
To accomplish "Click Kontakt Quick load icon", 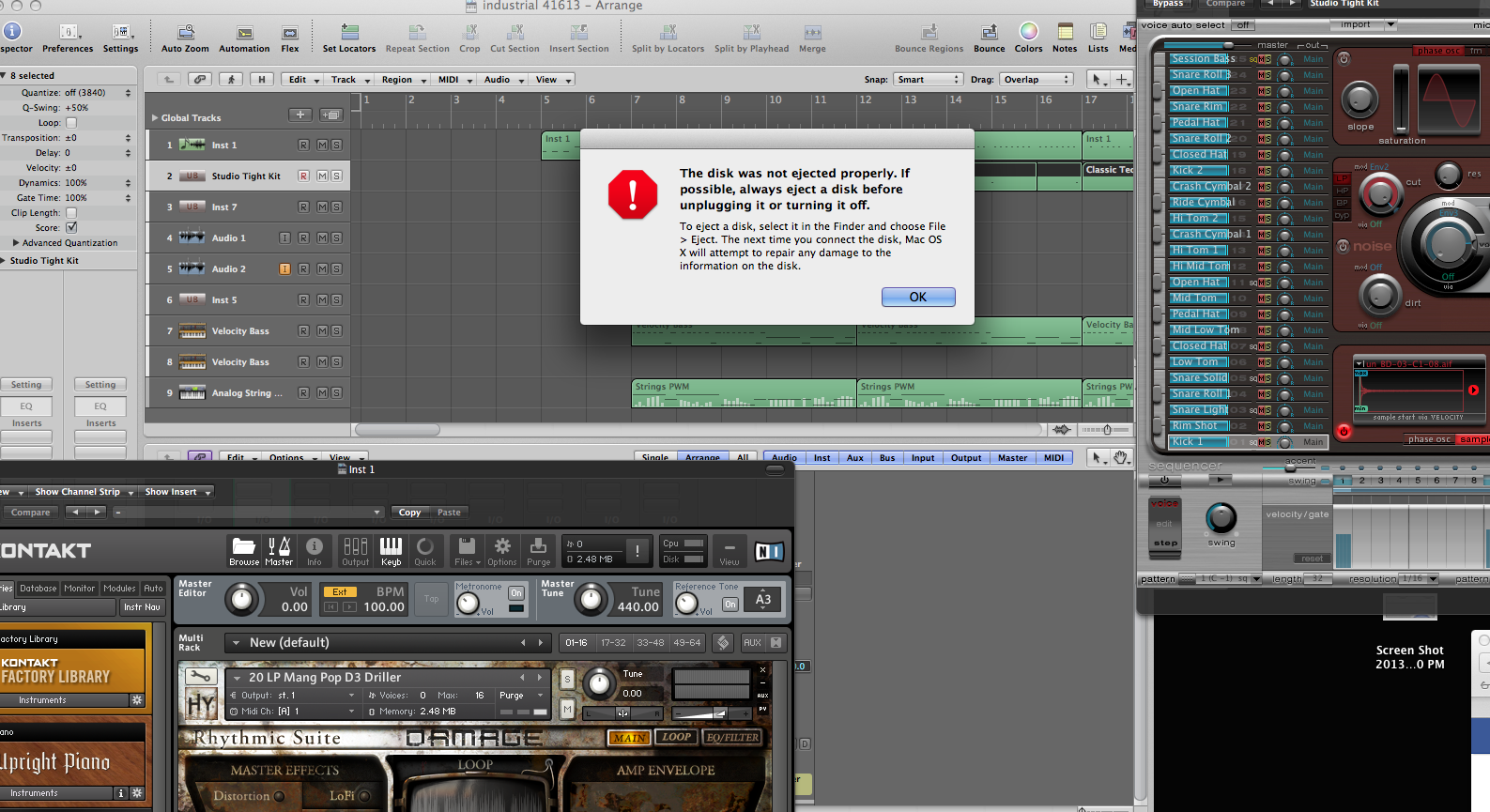I will pos(425,551).
